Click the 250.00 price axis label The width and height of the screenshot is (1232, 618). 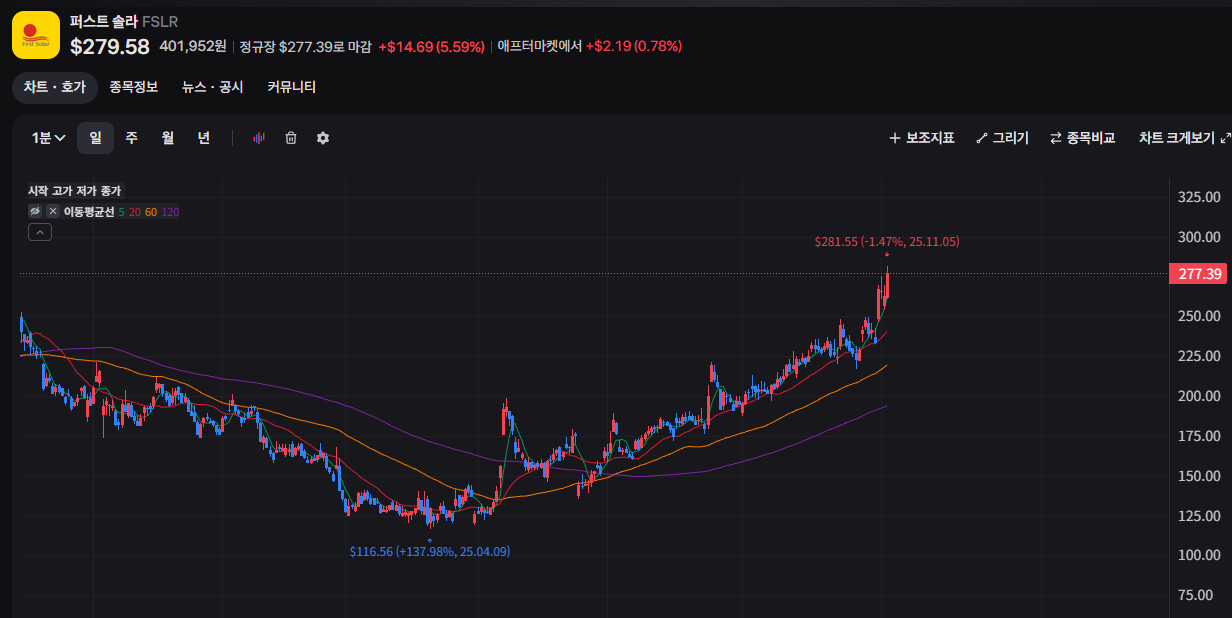point(1199,316)
